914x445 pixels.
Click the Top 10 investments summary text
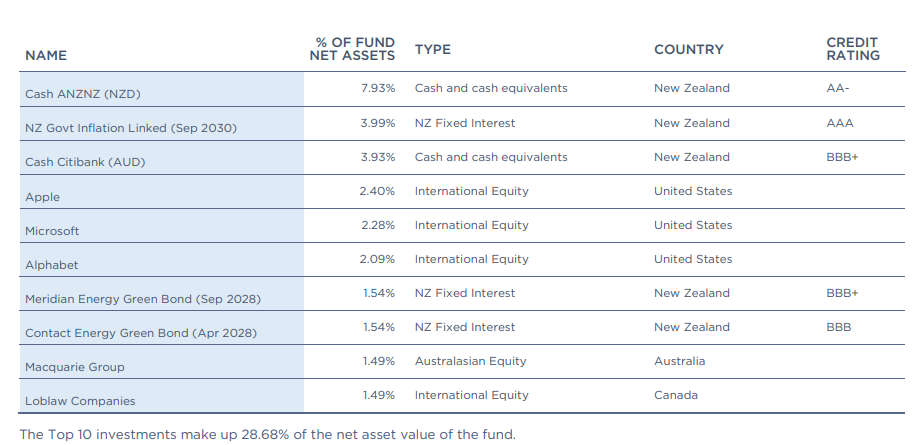(x=269, y=434)
